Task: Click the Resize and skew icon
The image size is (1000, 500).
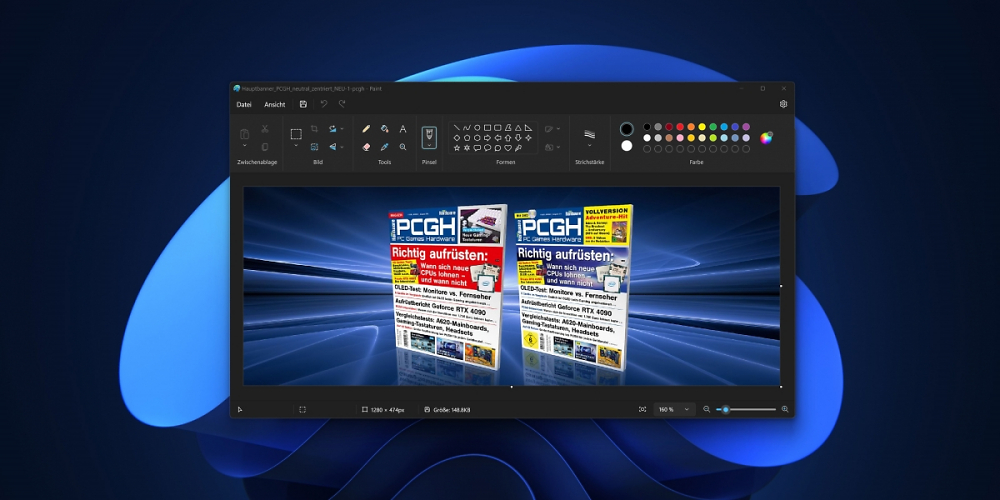Action: pyautogui.click(x=314, y=147)
